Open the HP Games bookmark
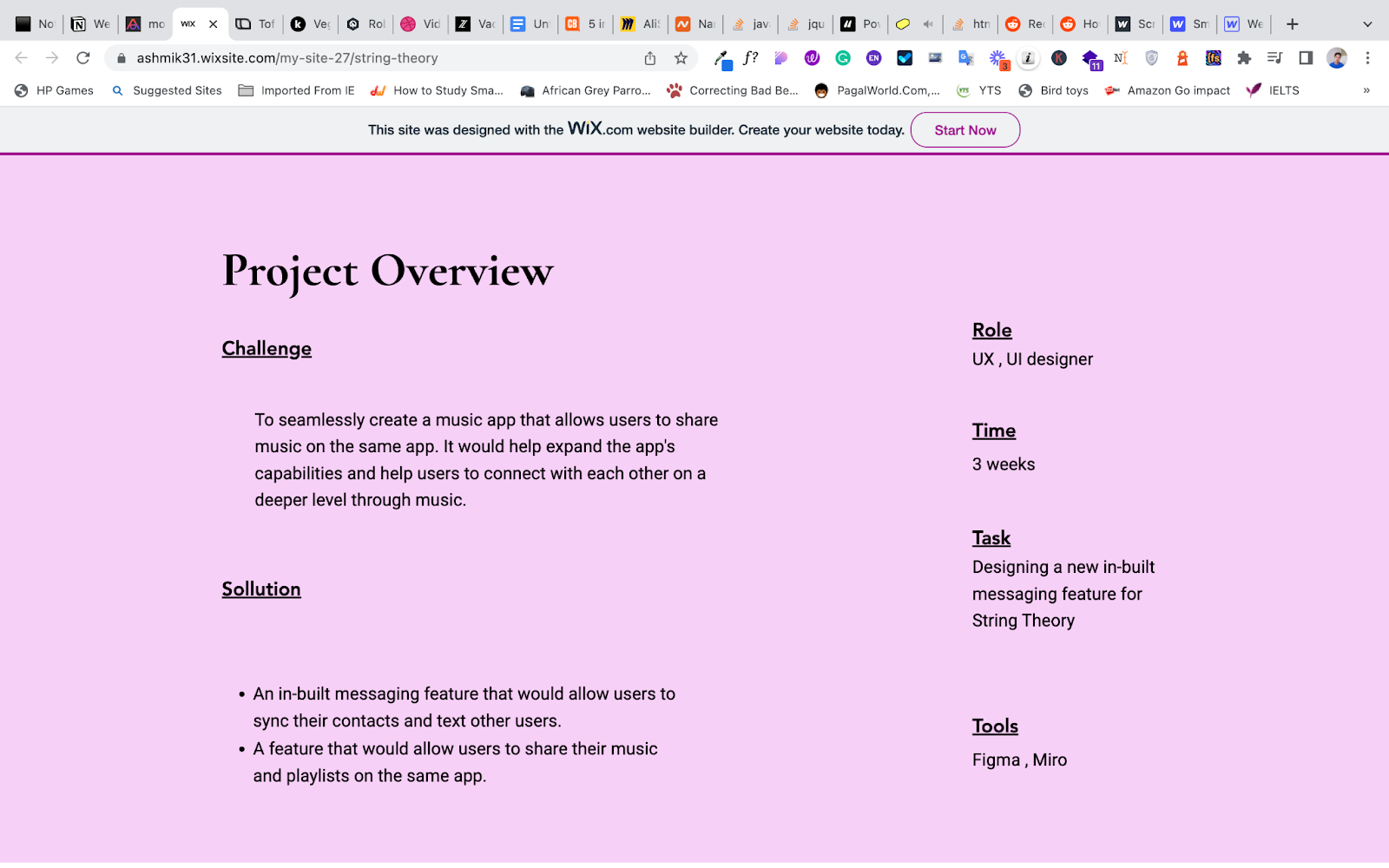The height and width of the screenshot is (868, 1389). tap(54, 90)
